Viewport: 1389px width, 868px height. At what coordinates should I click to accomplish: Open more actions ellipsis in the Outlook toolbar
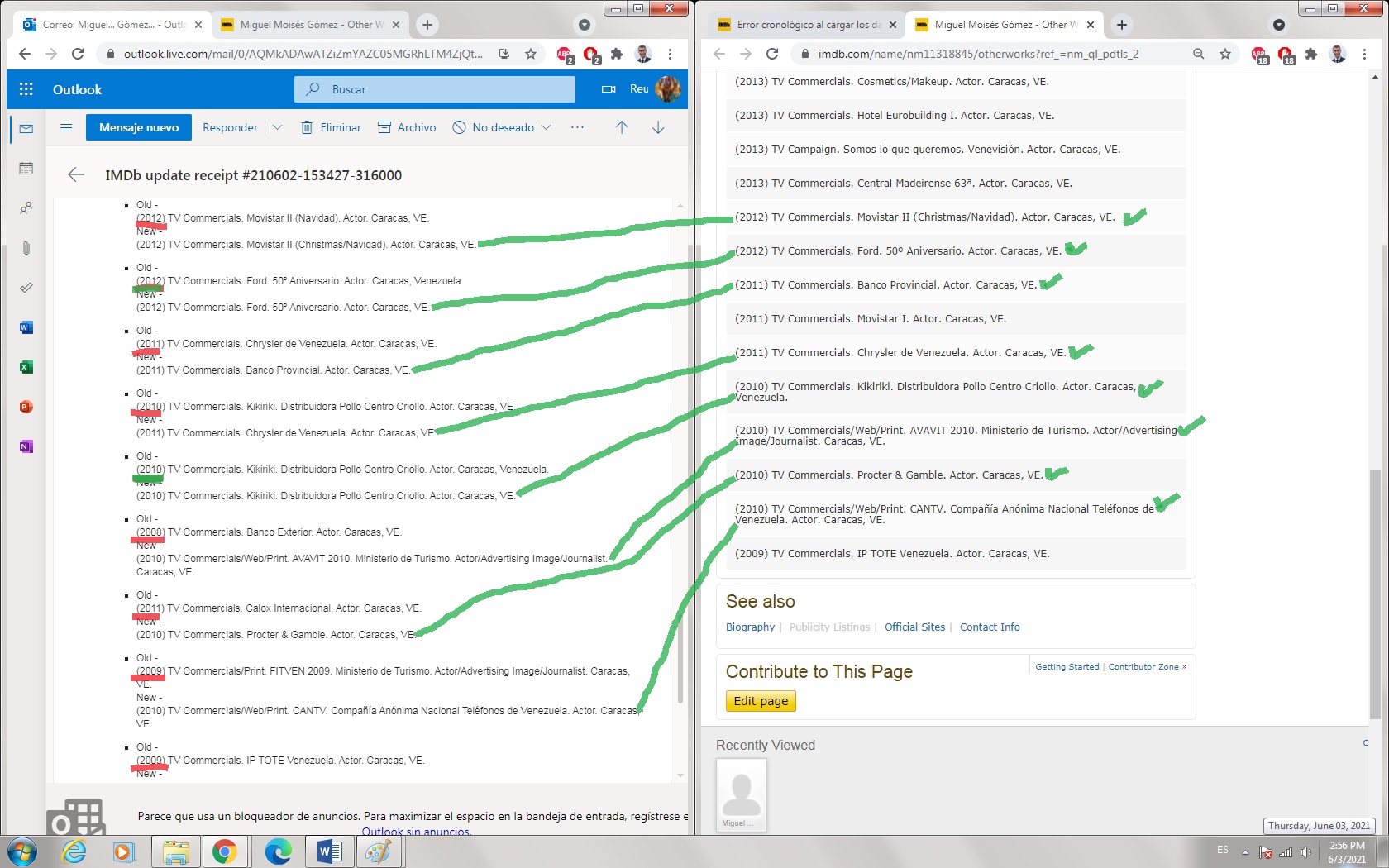577,127
